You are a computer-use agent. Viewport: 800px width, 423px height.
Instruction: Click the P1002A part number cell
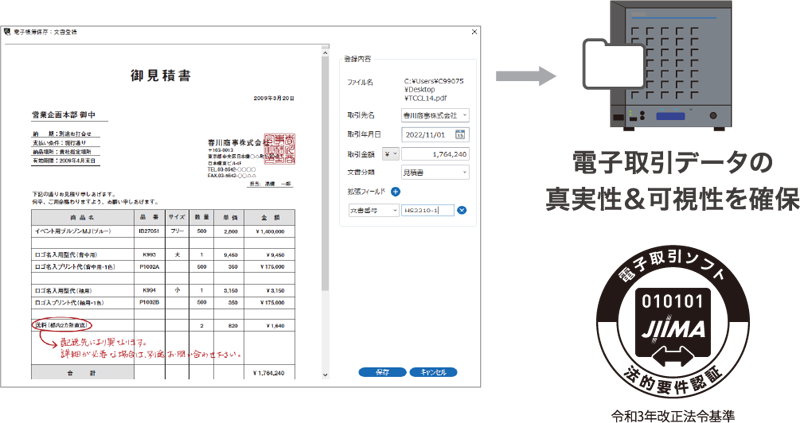click(149, 266)
